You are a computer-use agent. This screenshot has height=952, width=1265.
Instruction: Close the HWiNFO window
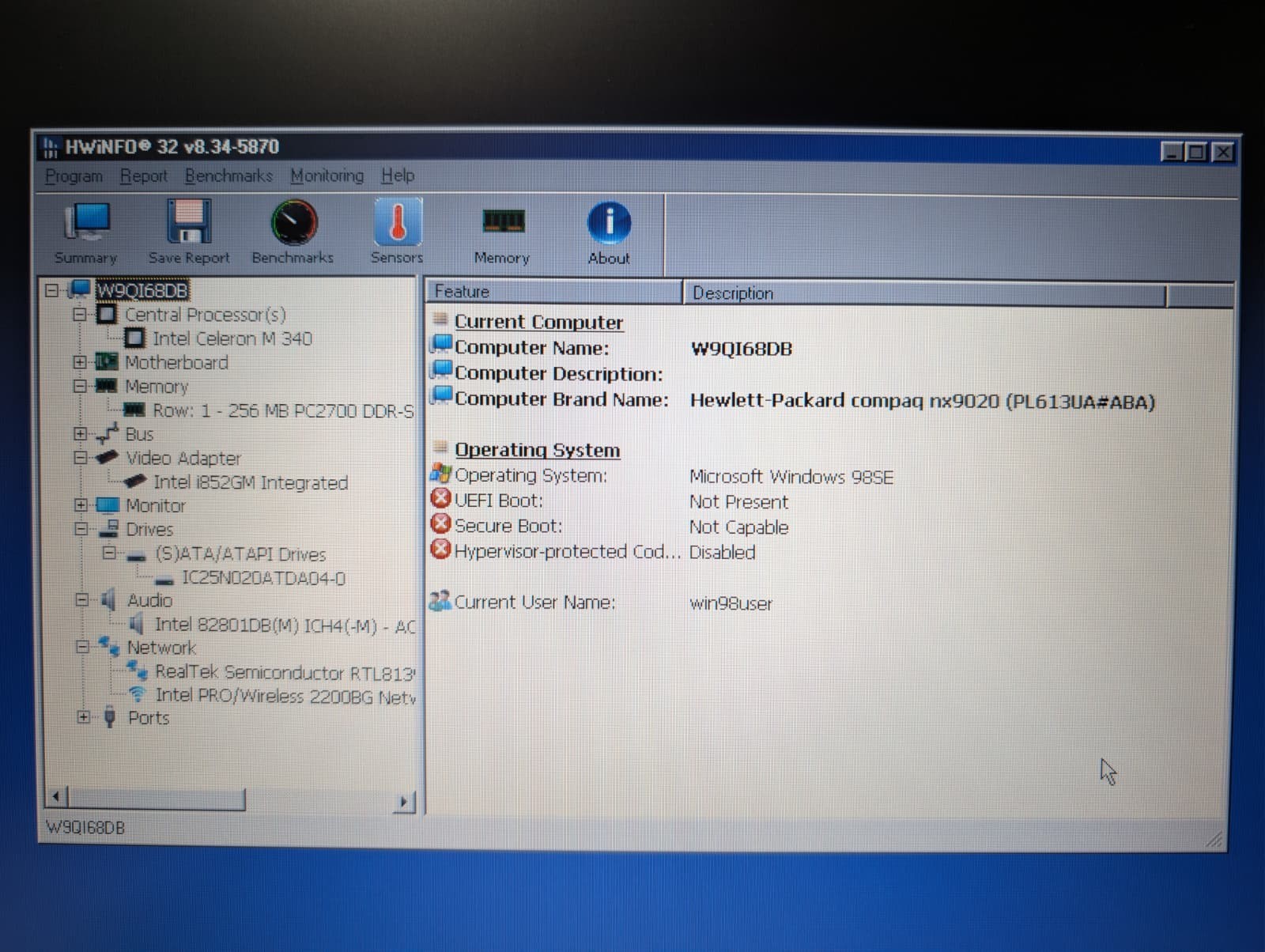[1222, 153]
